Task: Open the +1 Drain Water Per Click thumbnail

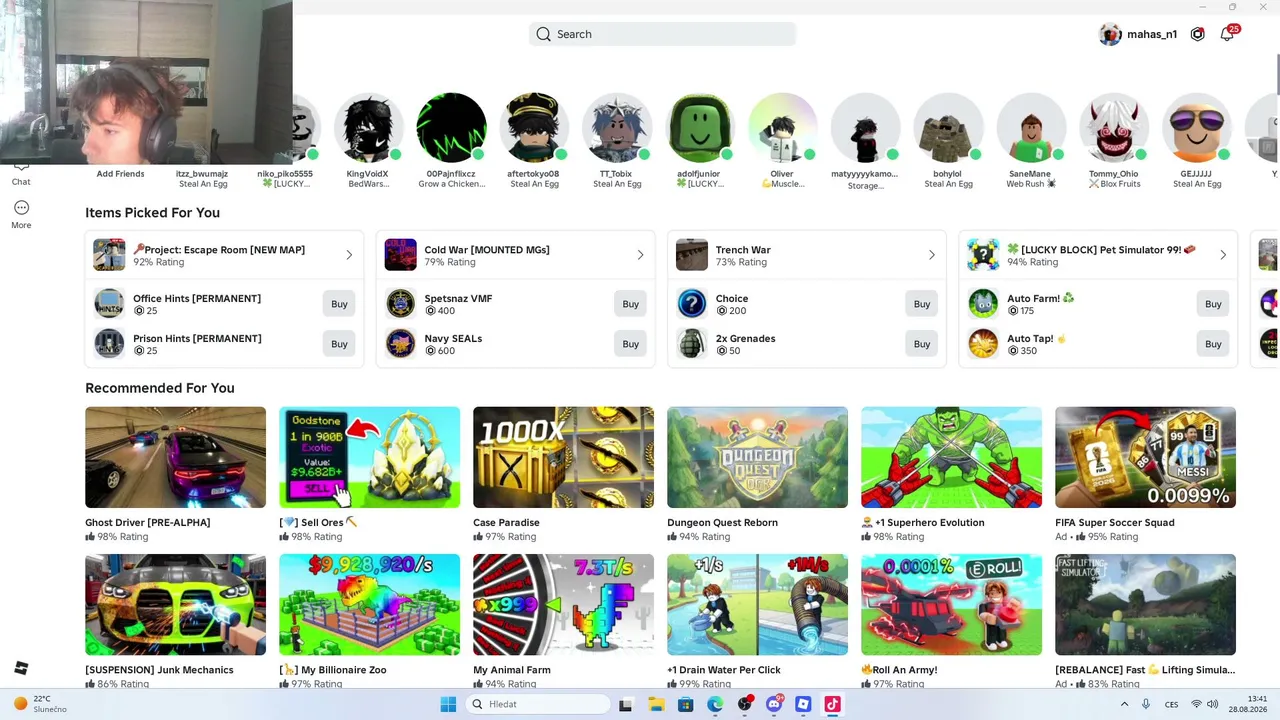Action: click(757, 605)
